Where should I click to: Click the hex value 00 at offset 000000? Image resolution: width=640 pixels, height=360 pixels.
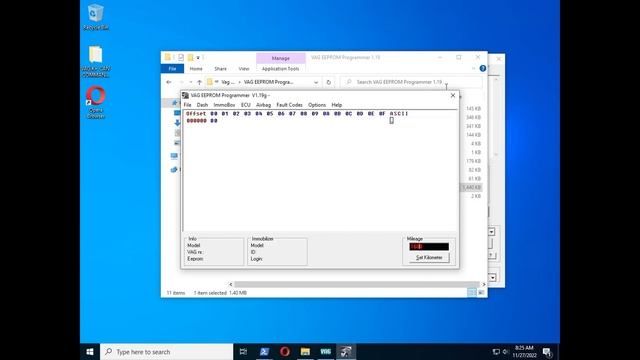pos(214,121)
